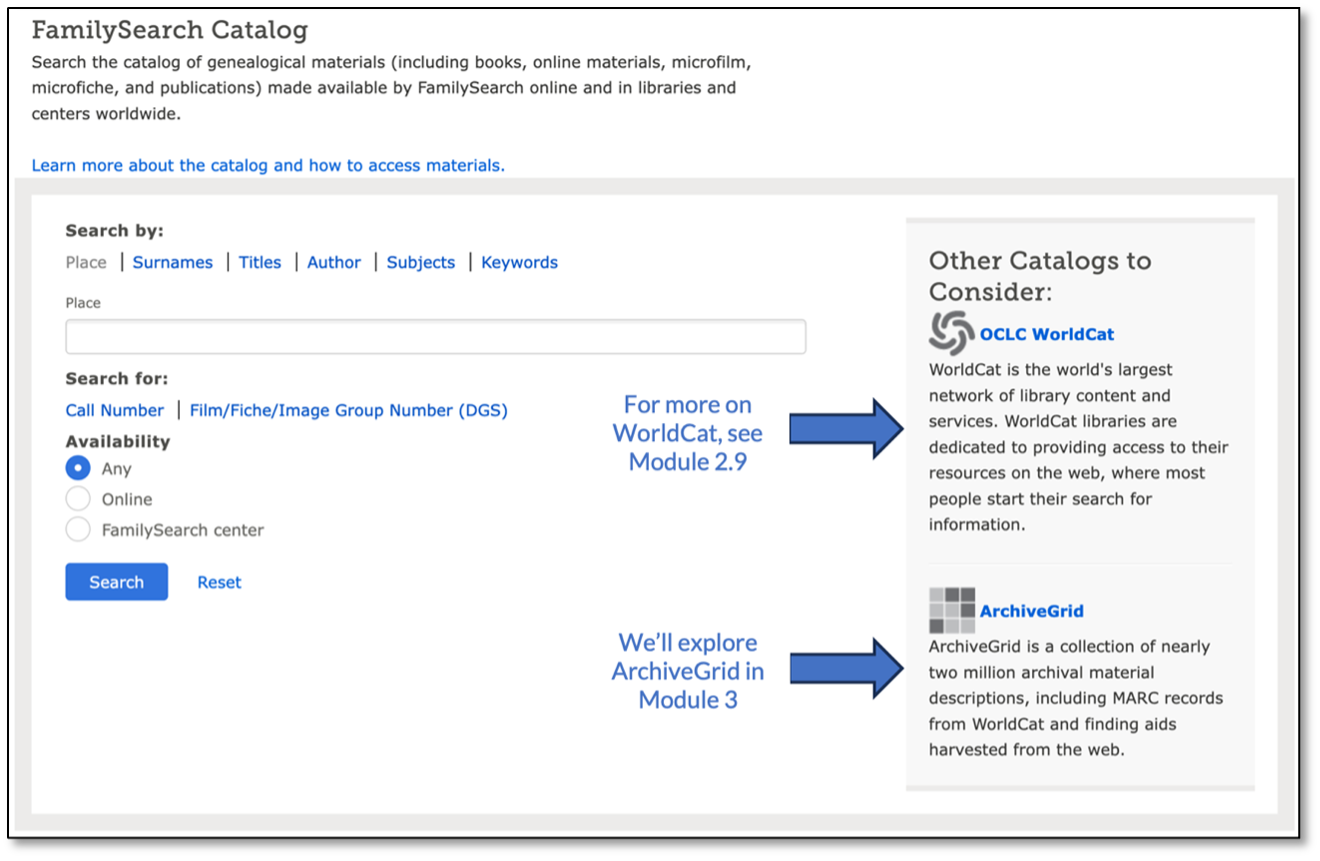Open the Call Number search link

click(115, 410)
